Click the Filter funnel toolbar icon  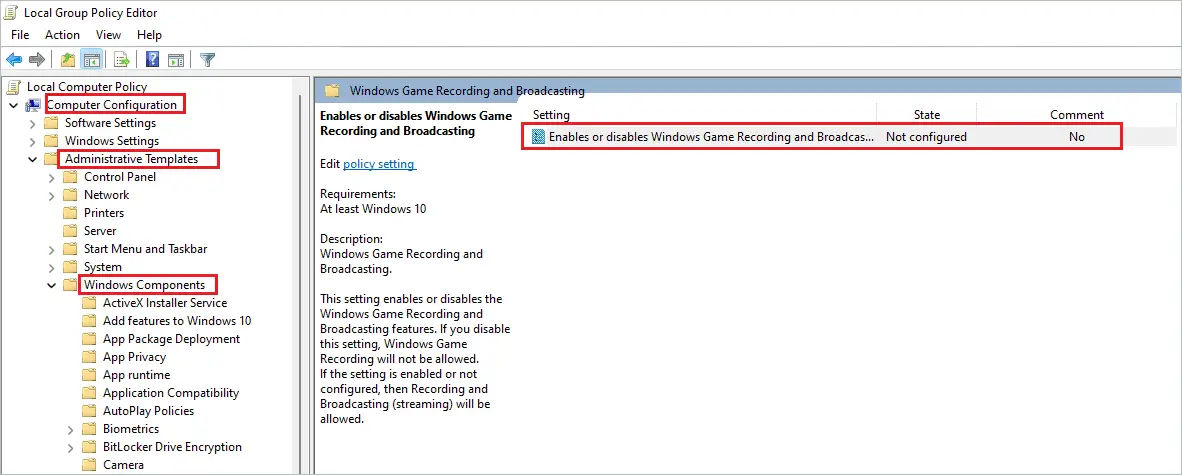[x=208, y=60]
